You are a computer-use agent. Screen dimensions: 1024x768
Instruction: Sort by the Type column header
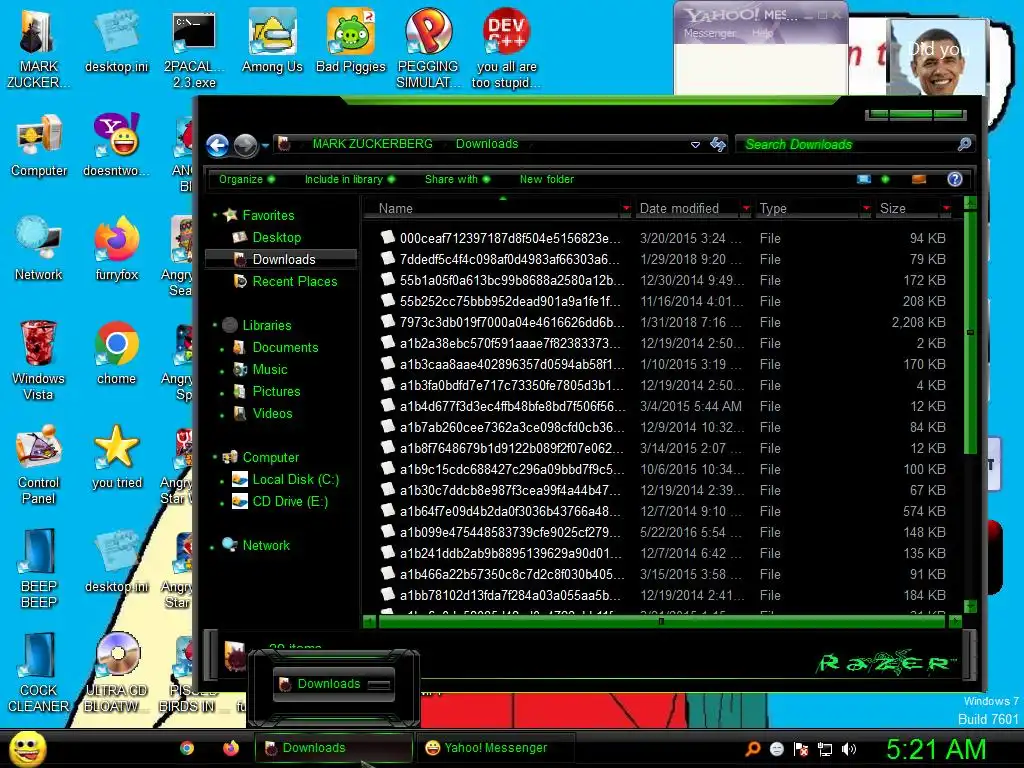[807, 208]
